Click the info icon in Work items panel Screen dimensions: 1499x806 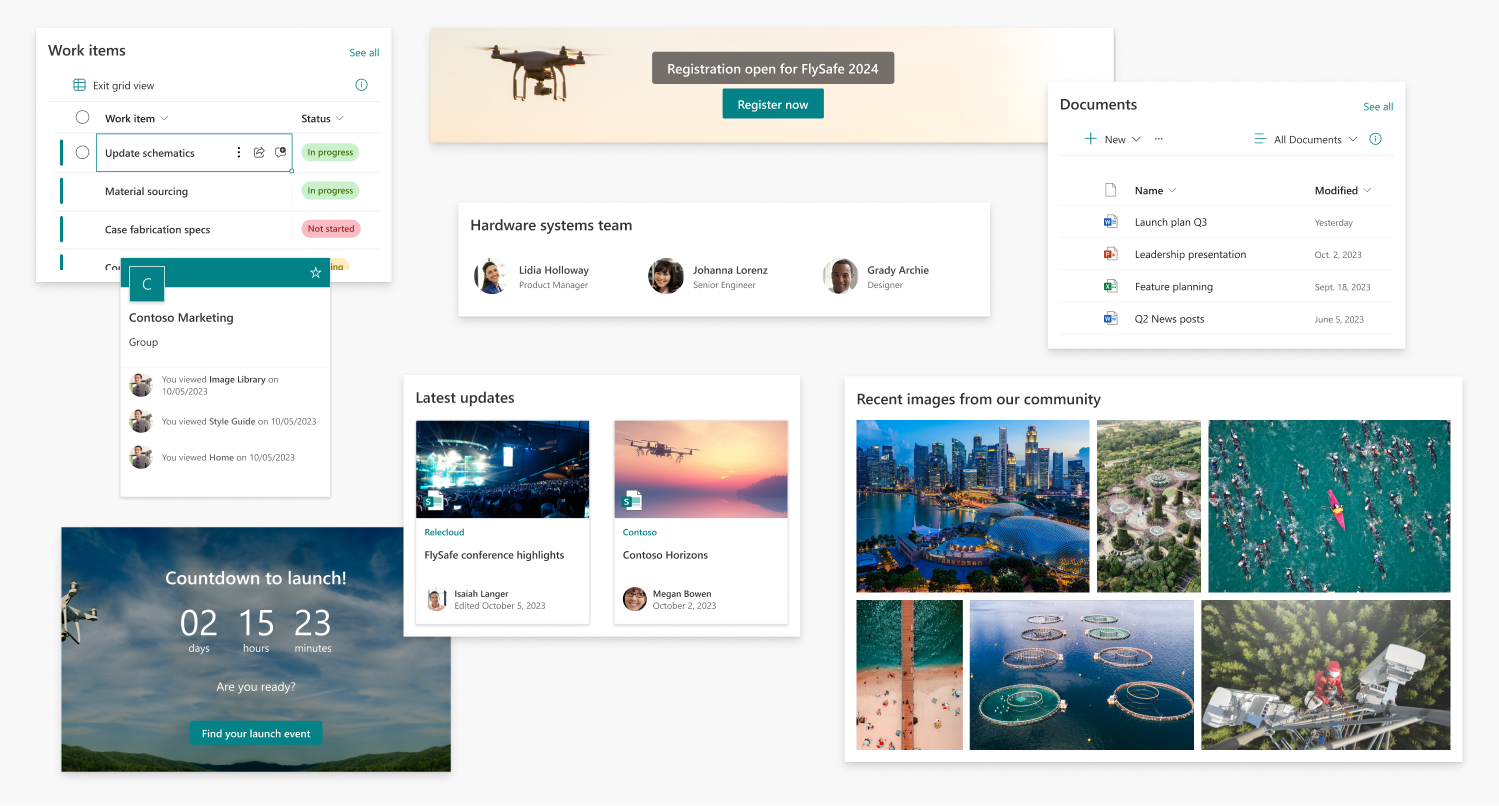pos(361,84)
